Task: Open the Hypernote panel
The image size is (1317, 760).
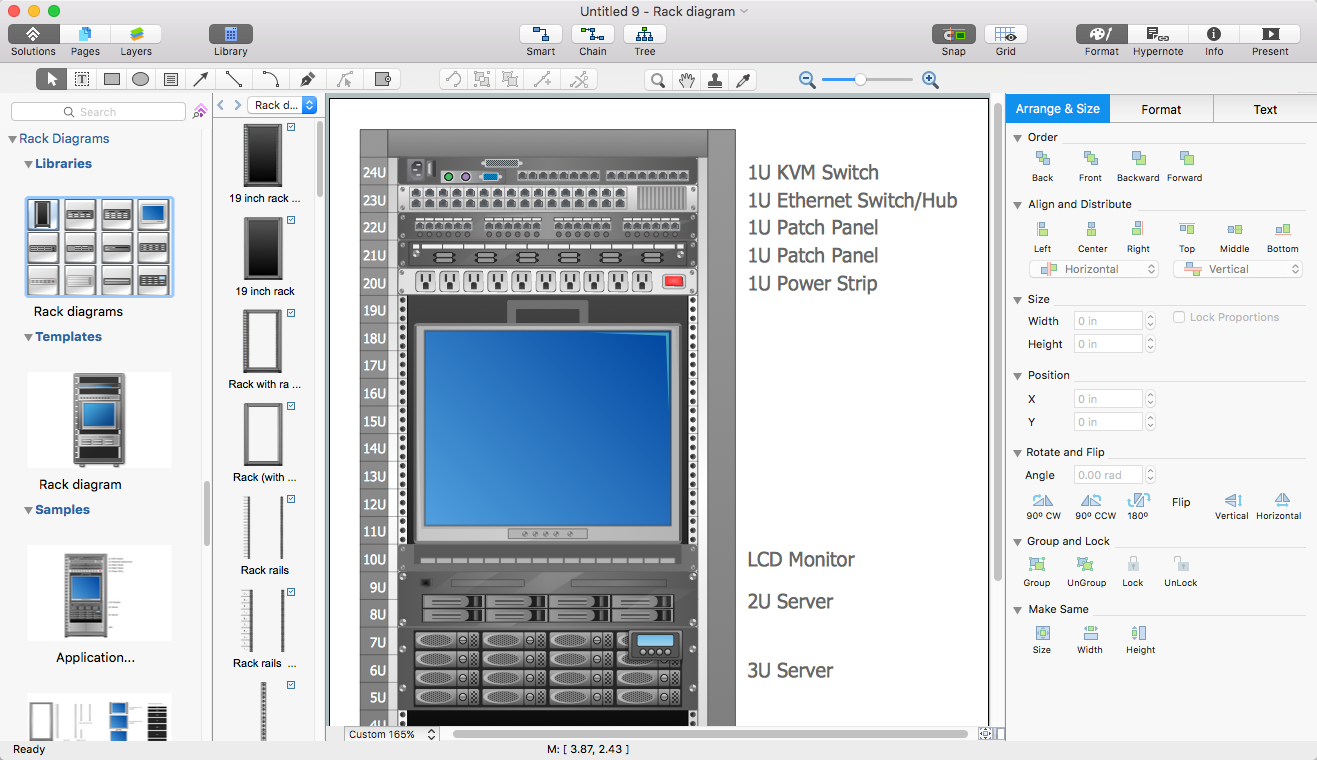Action: point(1157,35)
